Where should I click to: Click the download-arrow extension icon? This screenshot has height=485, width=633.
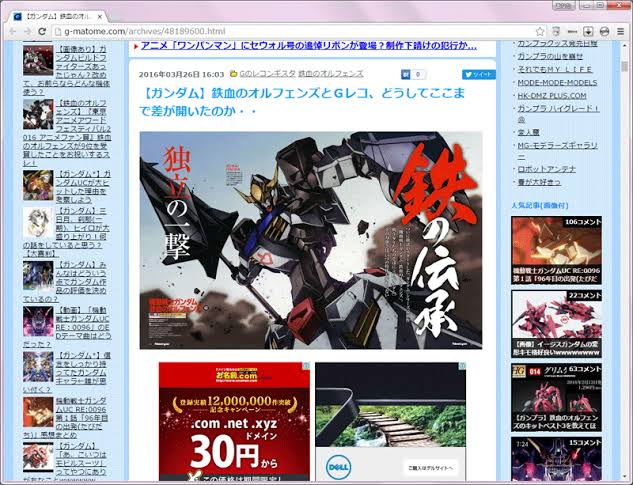[588, 31]
